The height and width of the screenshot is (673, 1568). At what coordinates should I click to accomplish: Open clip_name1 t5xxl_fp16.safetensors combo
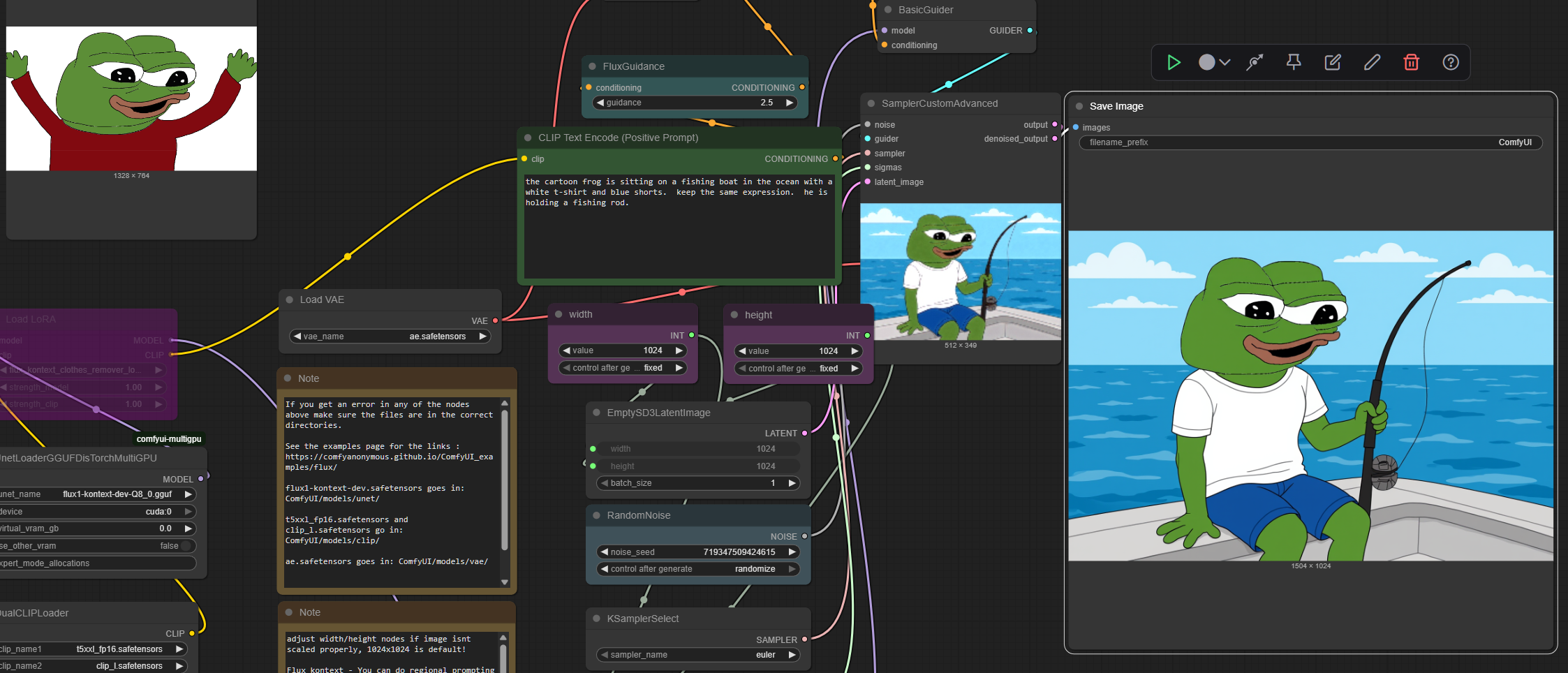[93, 649]
